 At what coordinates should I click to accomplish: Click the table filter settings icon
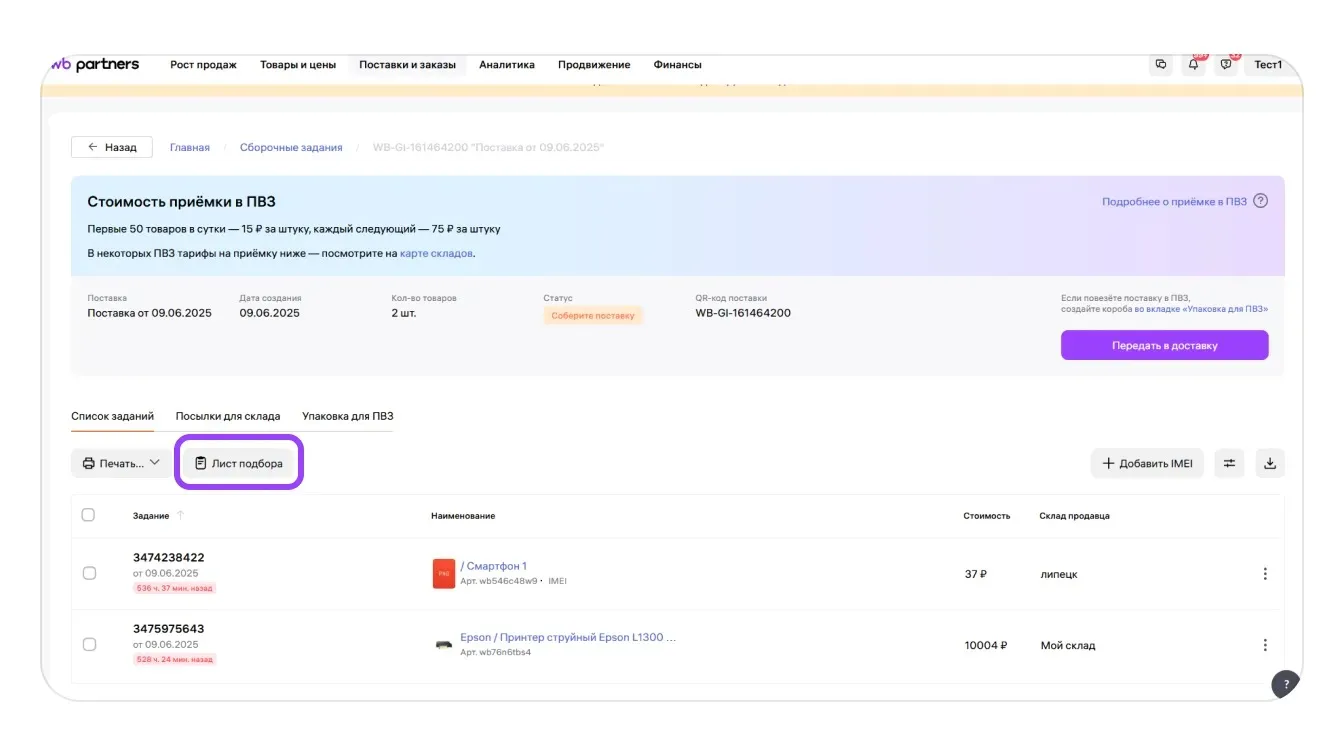(x=1229, y=463)
